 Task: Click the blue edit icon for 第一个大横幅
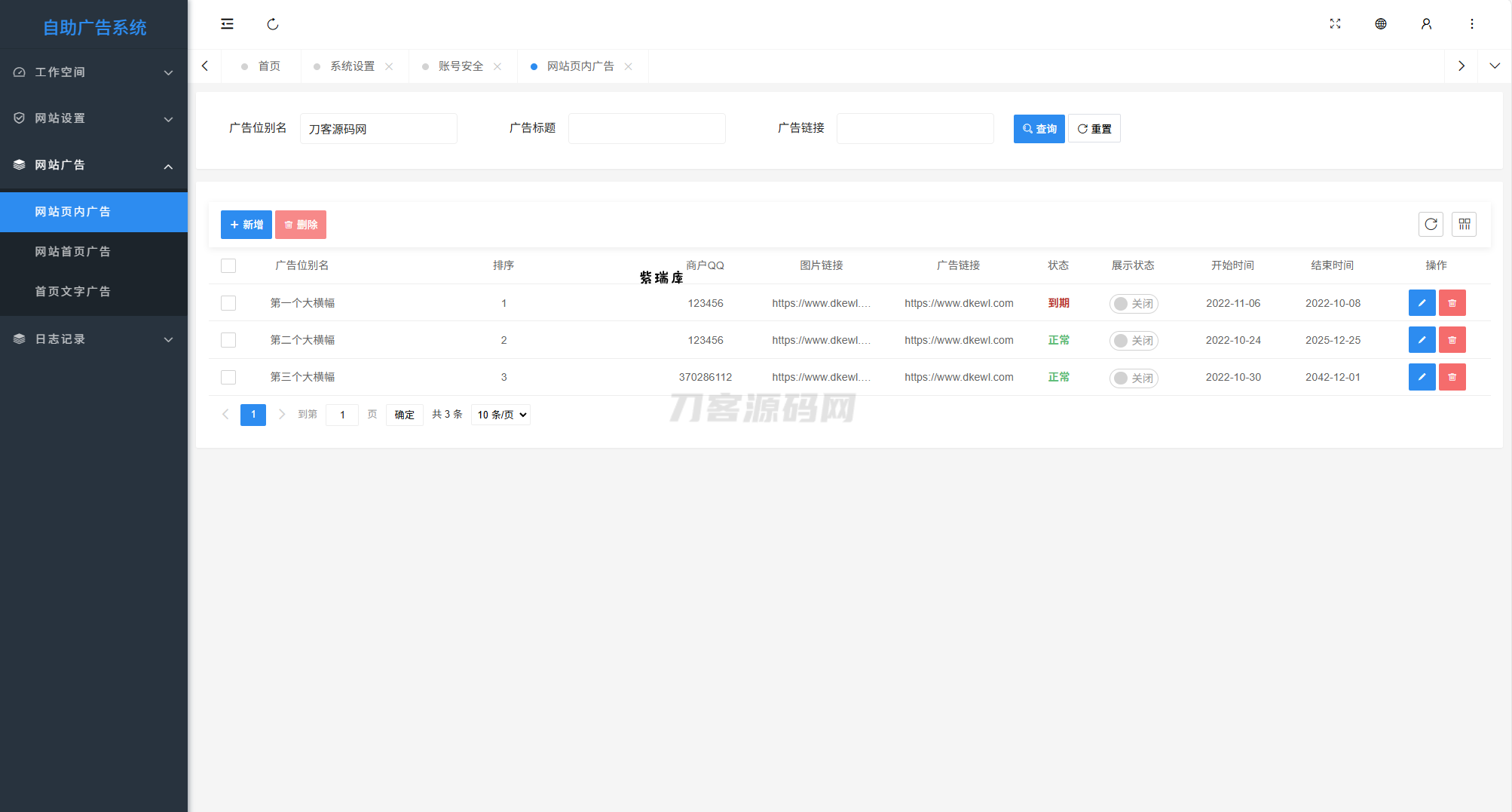(x=1422, y=303)
